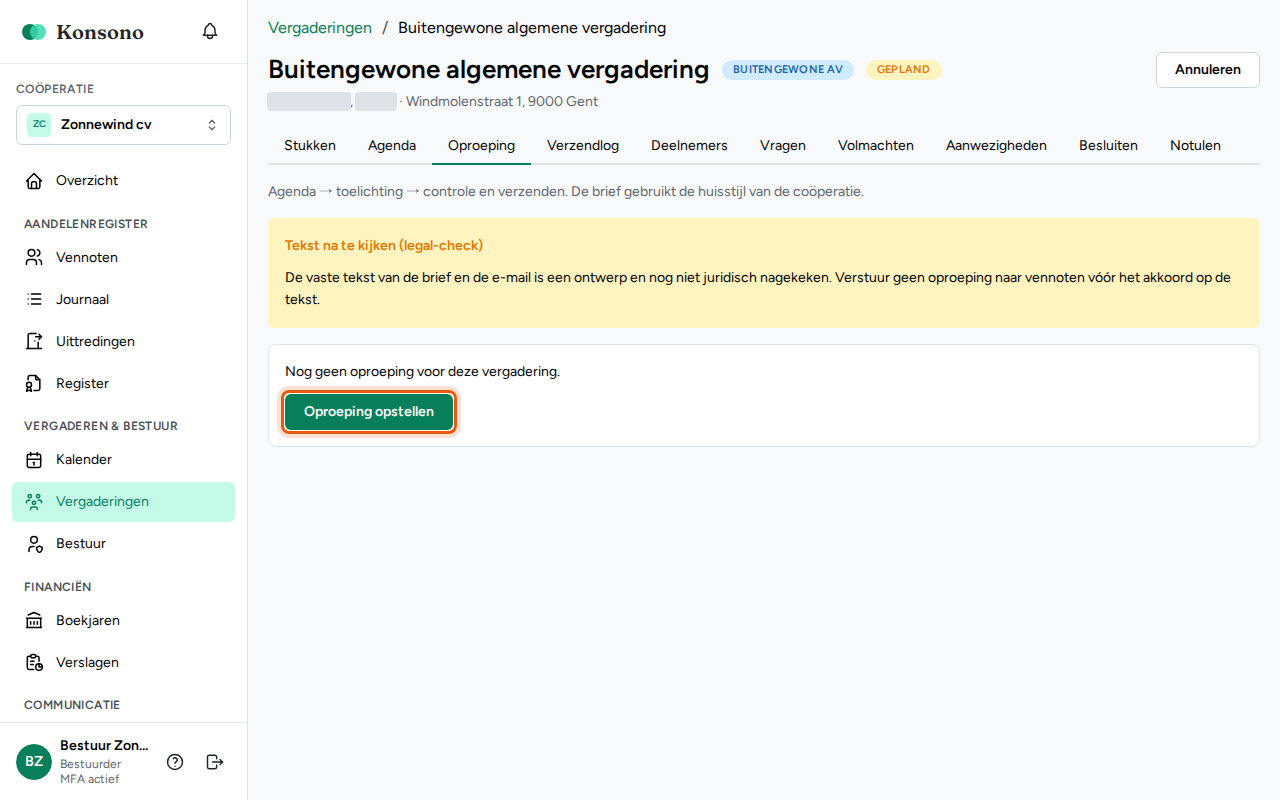Screen dimensions: 1280x800
Task: Click the Kalender calendar icon
Action: coord(34,460)
